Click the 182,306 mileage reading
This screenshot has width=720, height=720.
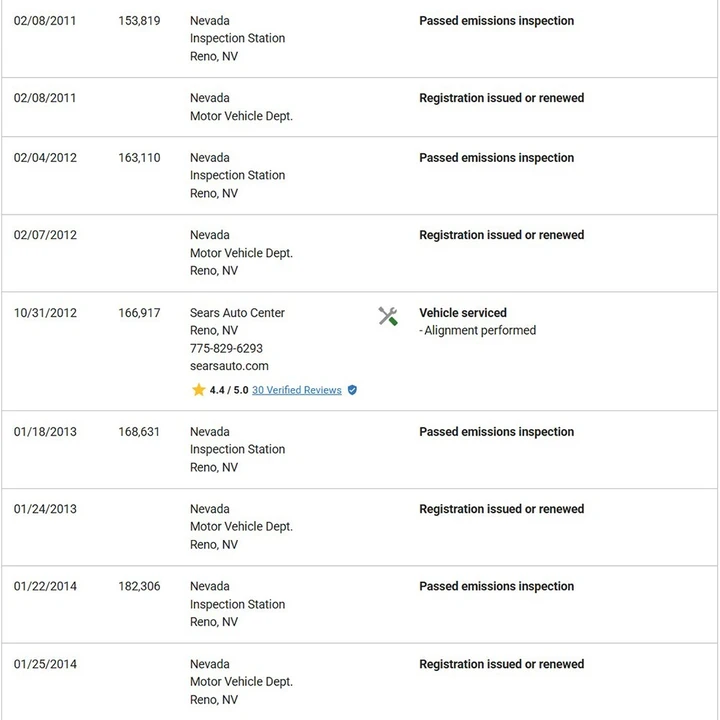pos(139,586)
